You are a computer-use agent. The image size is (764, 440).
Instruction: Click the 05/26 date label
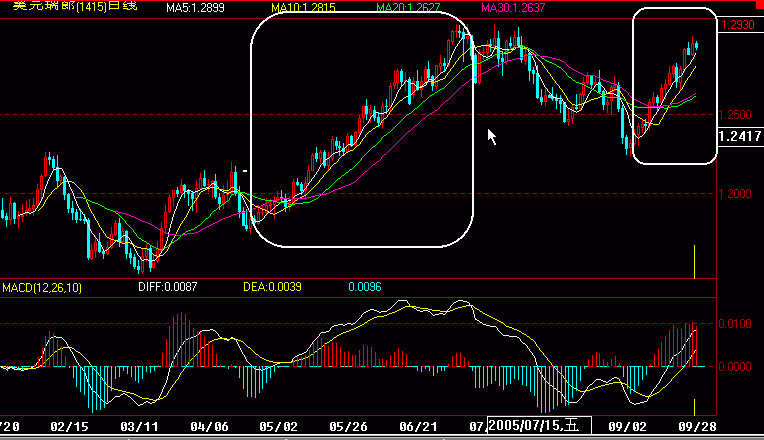tap(348, 427)
